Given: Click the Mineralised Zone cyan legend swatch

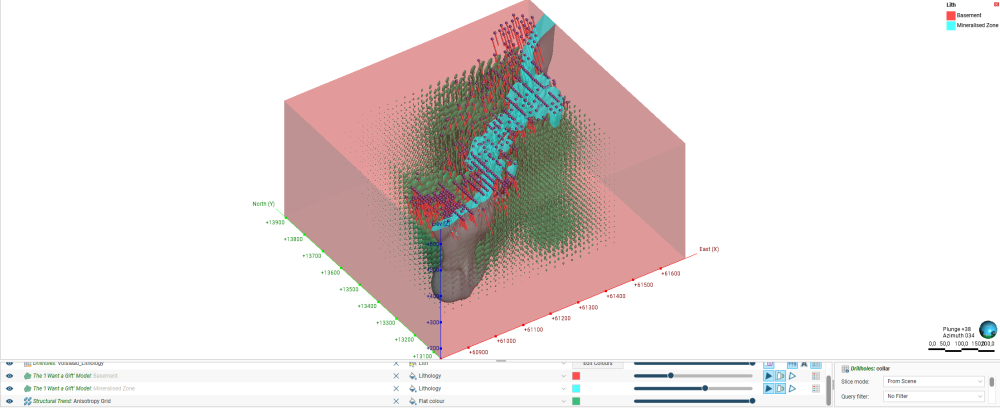Looking at the screenshot, I should [950, 26].
